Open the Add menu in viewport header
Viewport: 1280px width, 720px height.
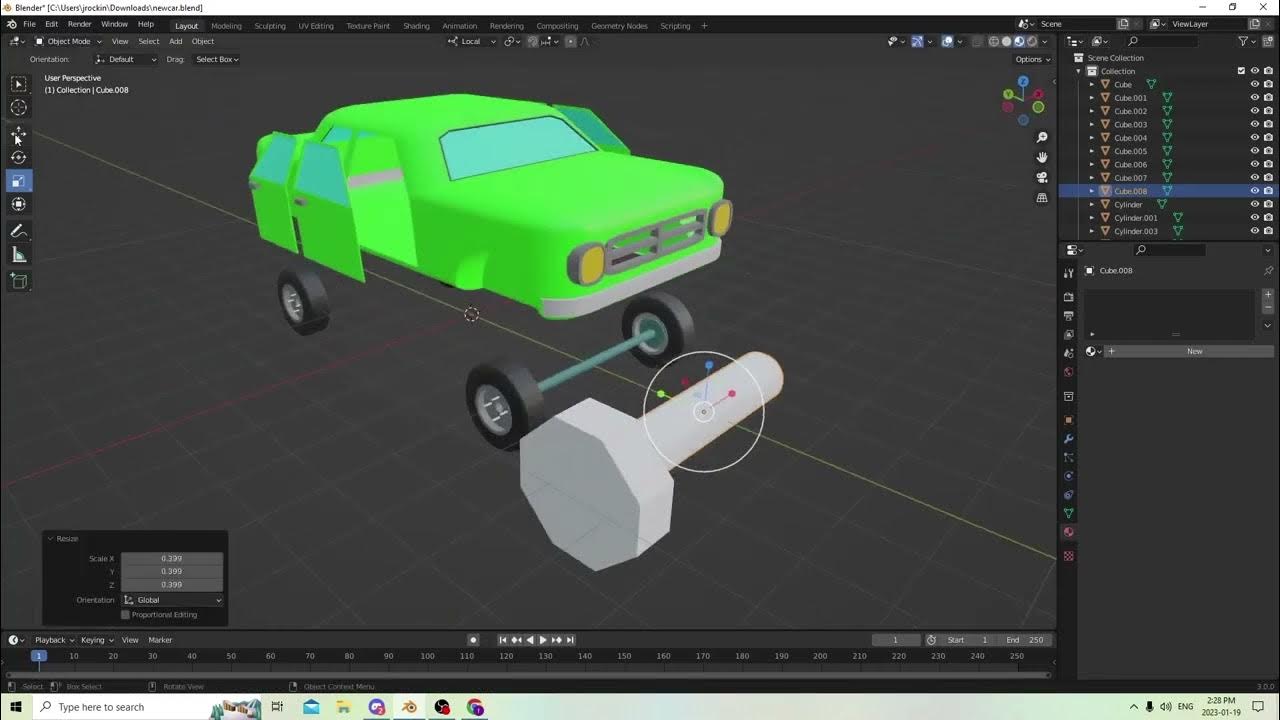pos(176,41)
